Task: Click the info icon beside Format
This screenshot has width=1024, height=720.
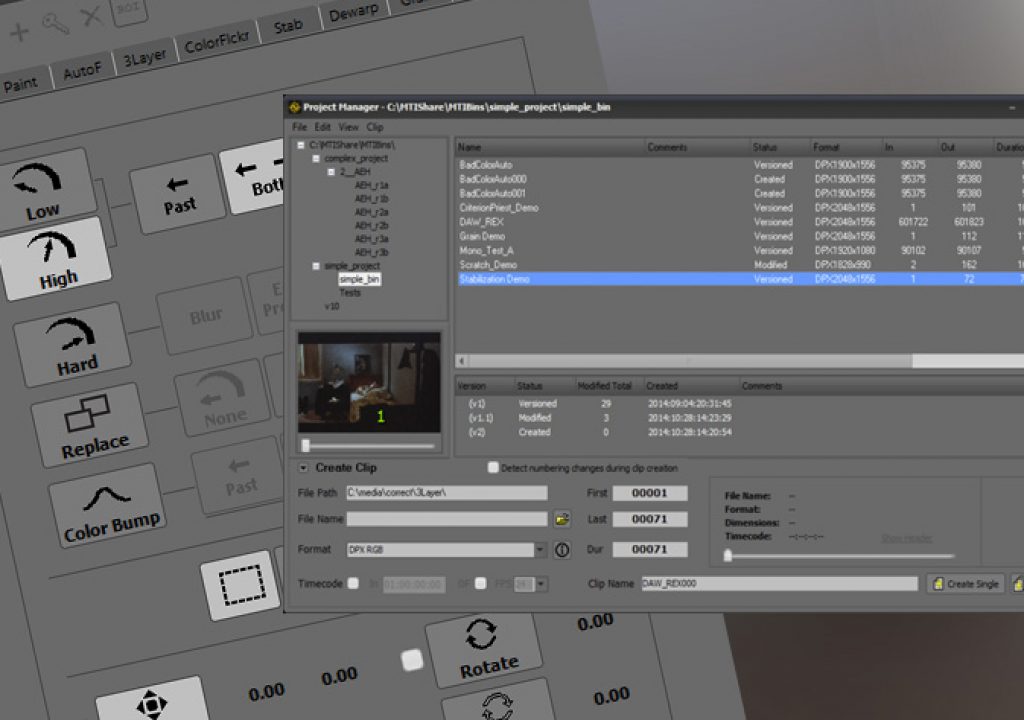Action: tap(562, 550)
